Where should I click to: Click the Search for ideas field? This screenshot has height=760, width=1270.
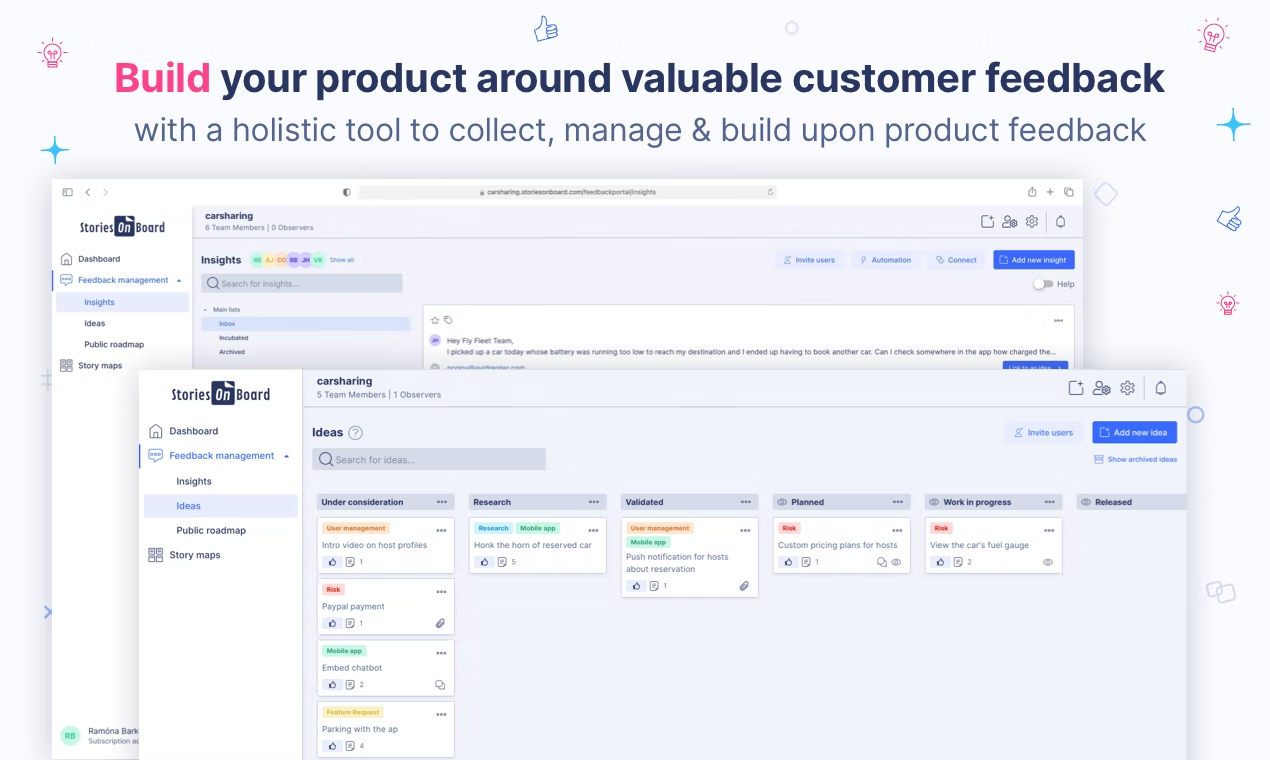(x=429, y=460)
